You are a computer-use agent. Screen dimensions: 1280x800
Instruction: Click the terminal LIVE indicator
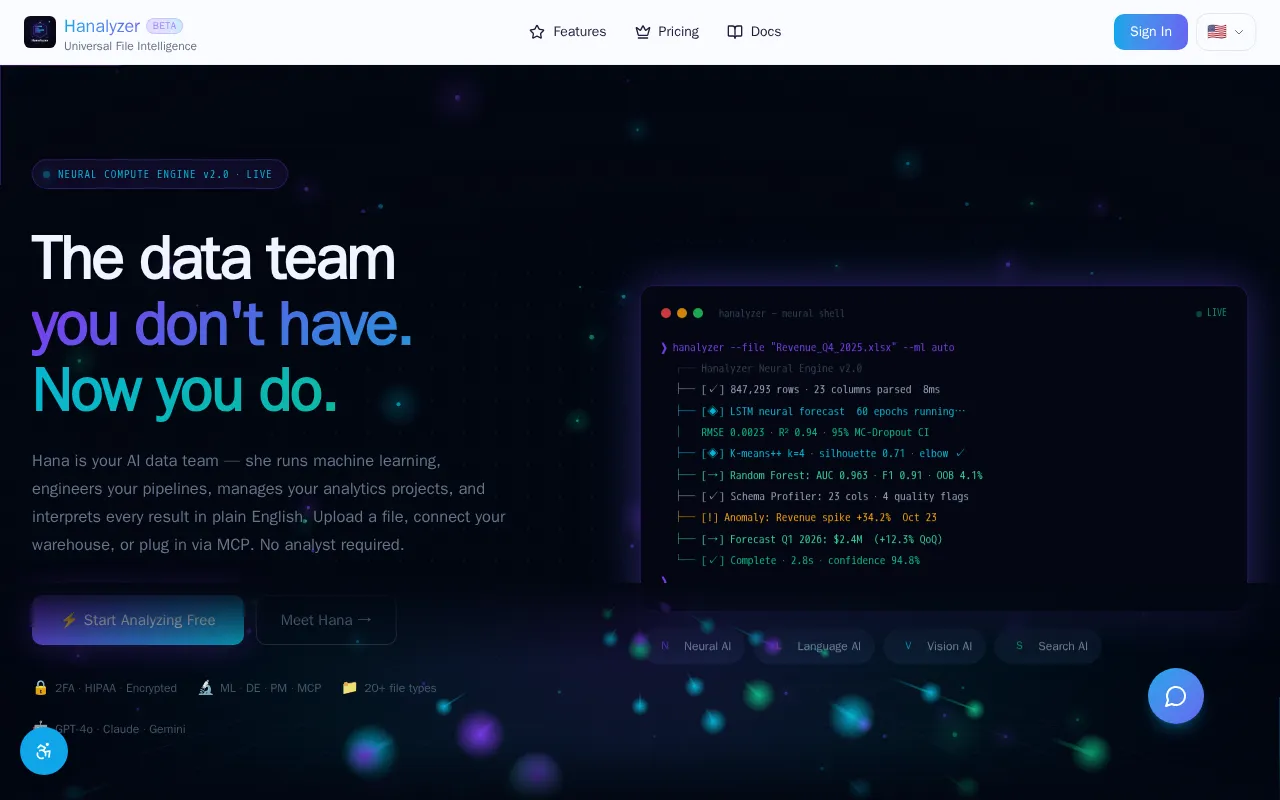[x=1211, y=313]
